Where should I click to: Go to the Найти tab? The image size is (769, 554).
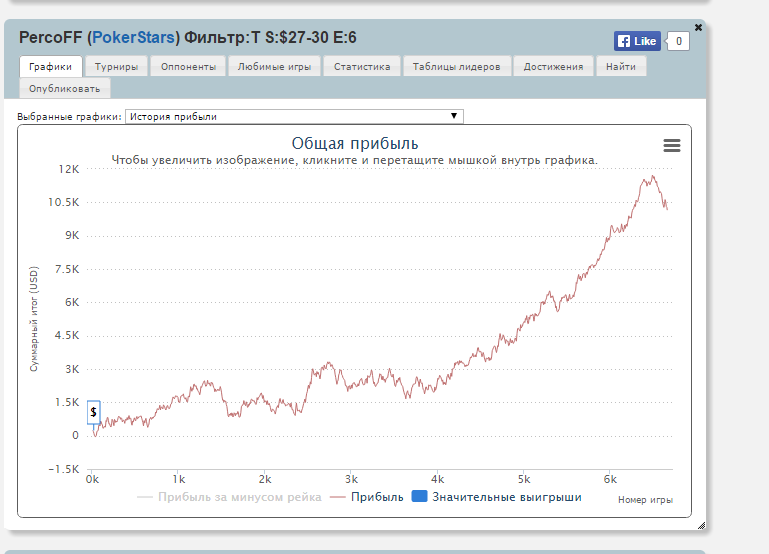tap(621, 67)
